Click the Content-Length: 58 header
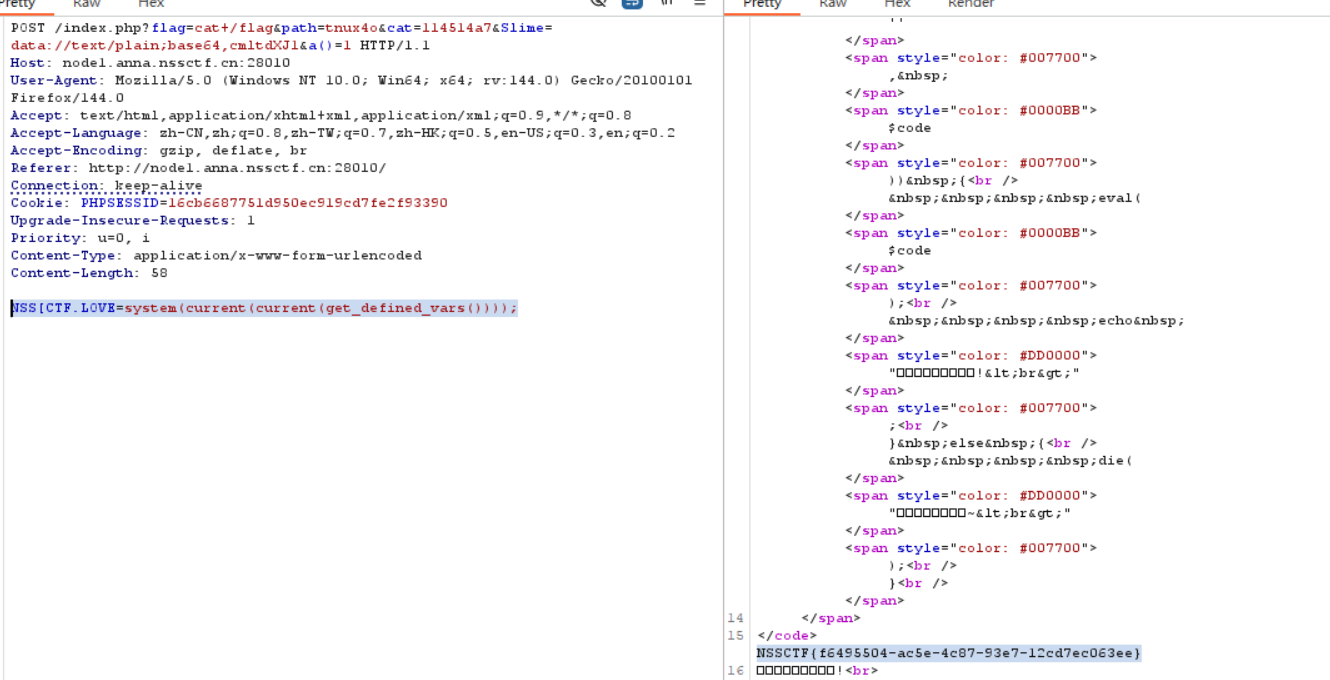 tap(89, 273)
